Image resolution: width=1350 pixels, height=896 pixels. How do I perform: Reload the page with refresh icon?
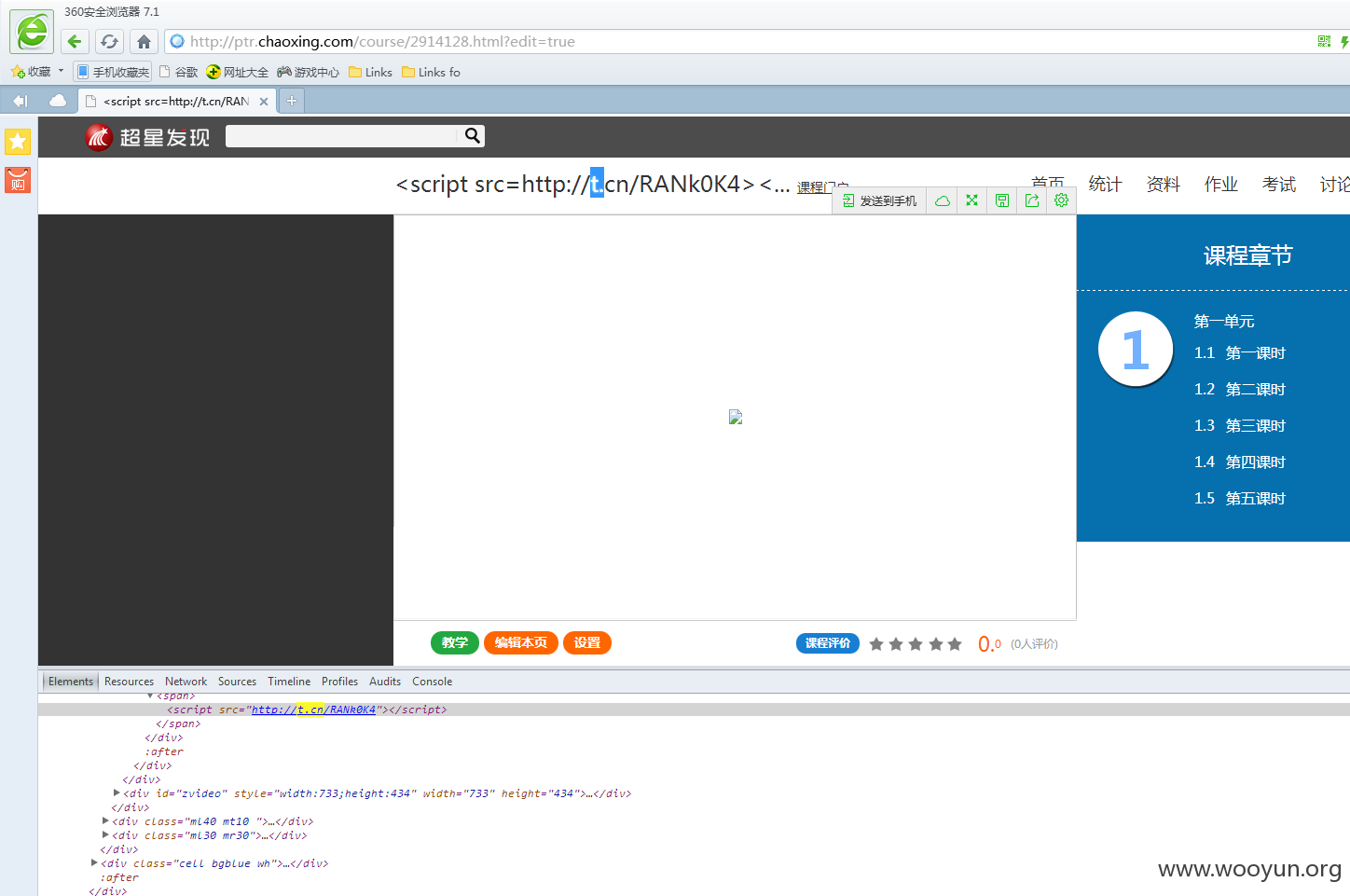point(109,41)
